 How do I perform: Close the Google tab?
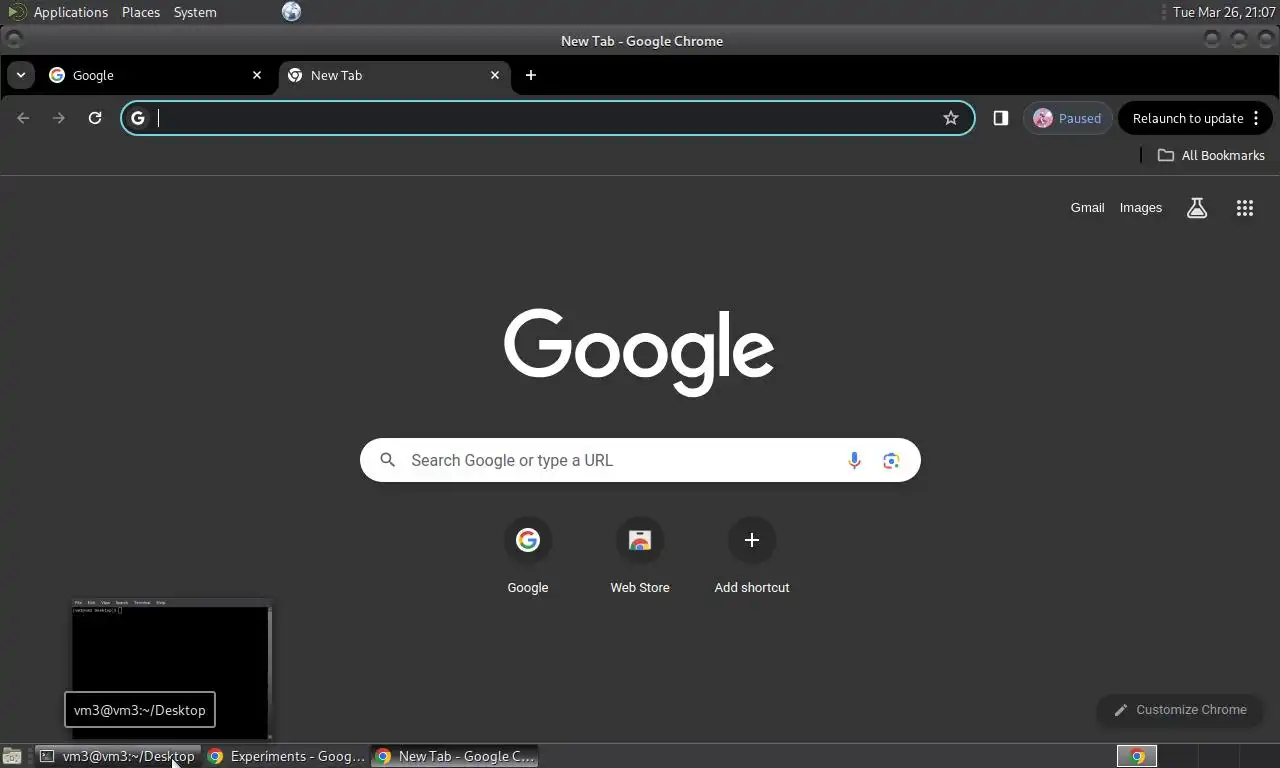257,75
